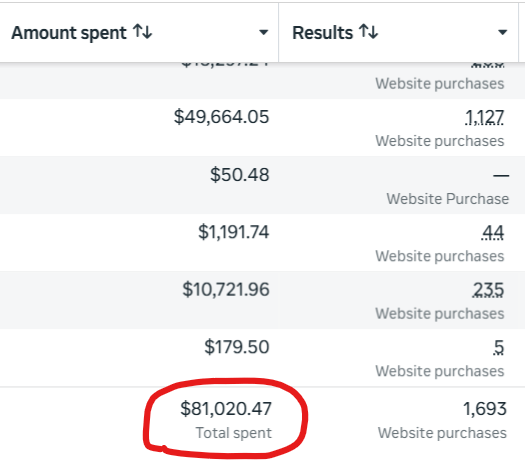Click the $81,020.47 total spent value

(x=226, y=409)
